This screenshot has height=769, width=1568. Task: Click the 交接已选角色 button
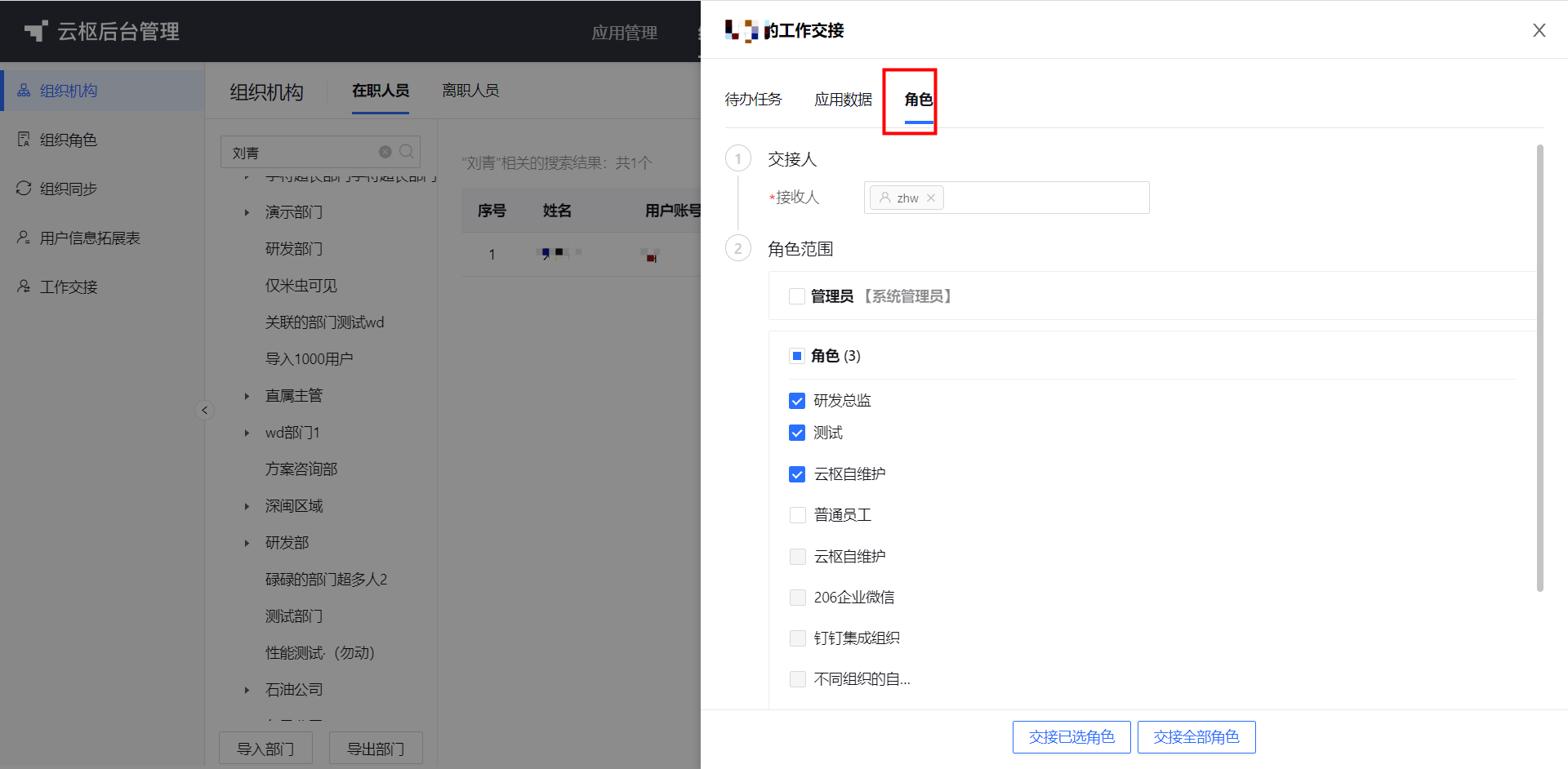coord(1071,737)
